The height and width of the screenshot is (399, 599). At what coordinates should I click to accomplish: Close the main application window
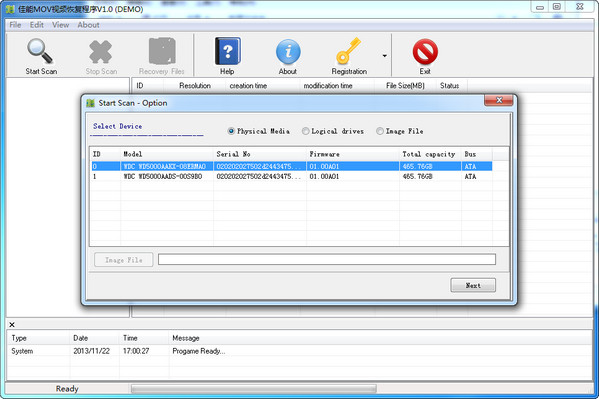pos(580,7)
